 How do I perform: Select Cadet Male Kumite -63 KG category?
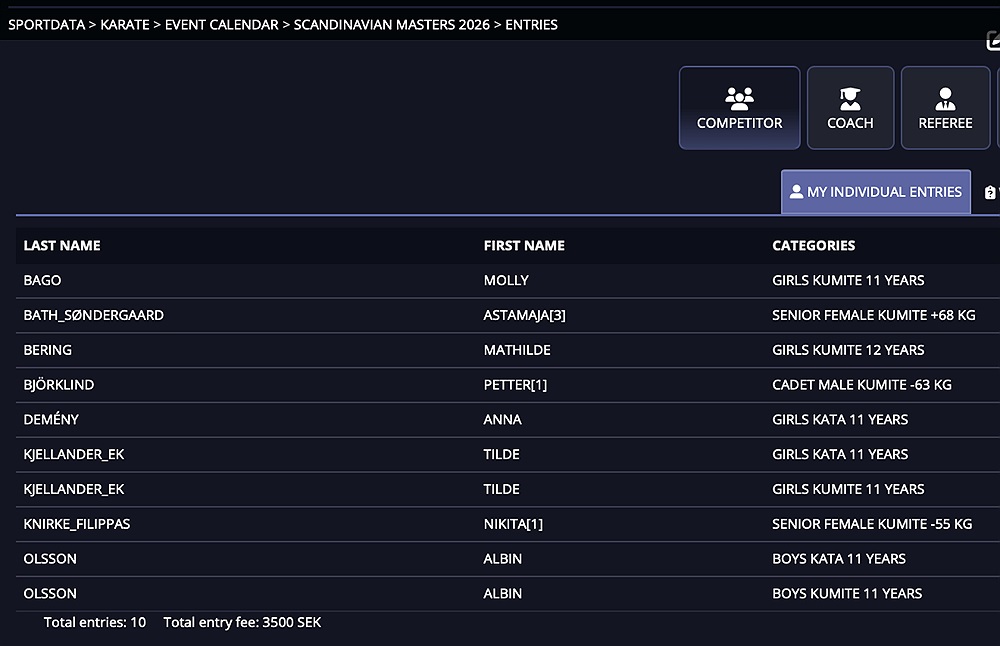[x=861, y=385]
